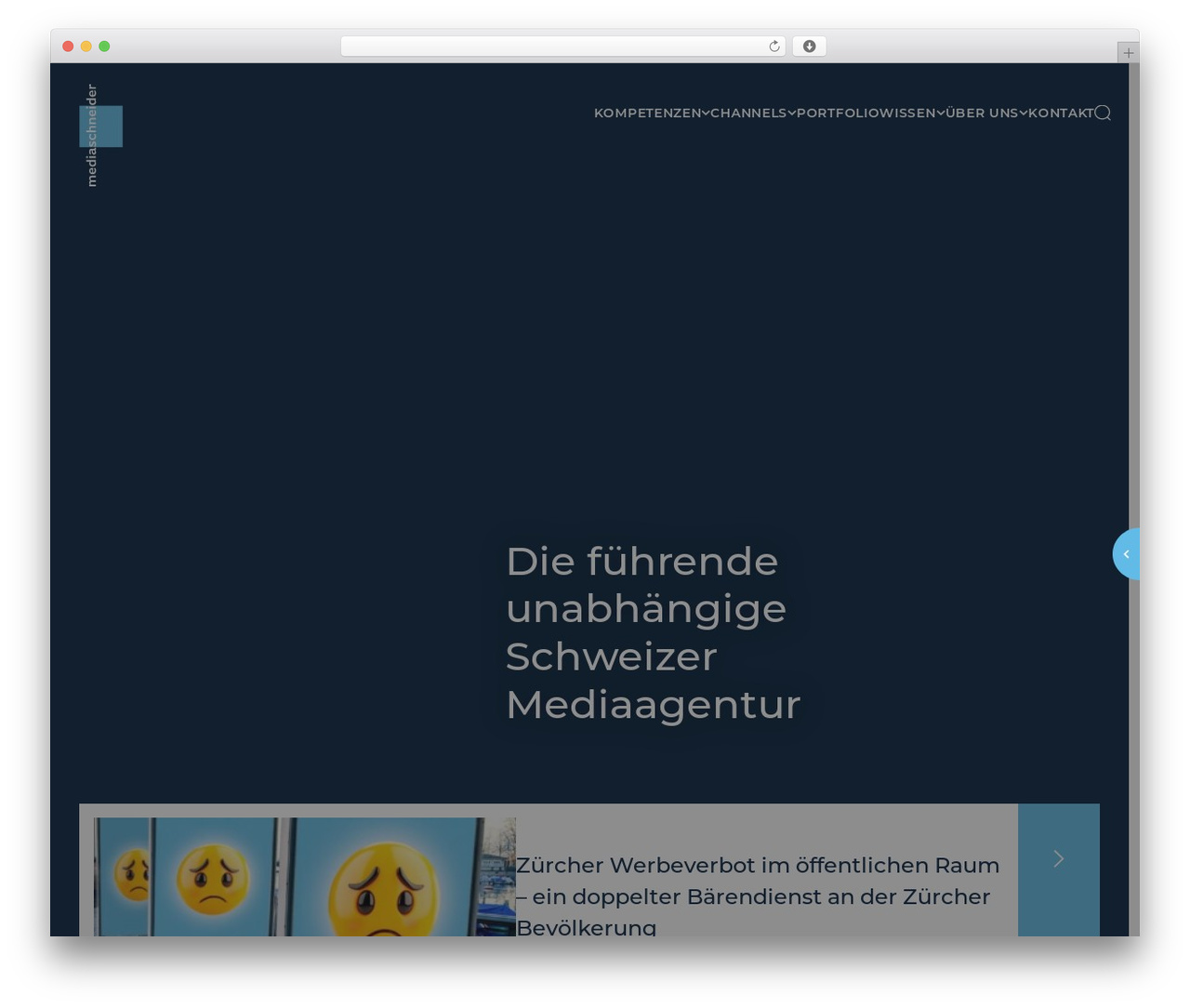Close the browser window with red button
Viewport: 1190px width, 1008px height.
pyautogui.click(x=68, y=46)
